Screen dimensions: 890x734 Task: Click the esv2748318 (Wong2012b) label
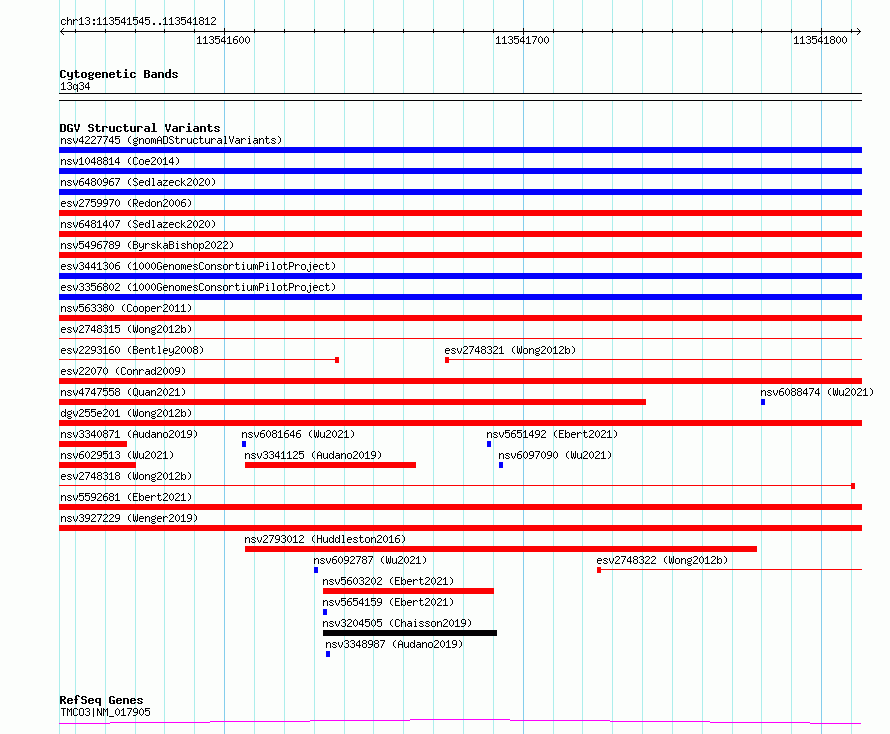(126, 476)
